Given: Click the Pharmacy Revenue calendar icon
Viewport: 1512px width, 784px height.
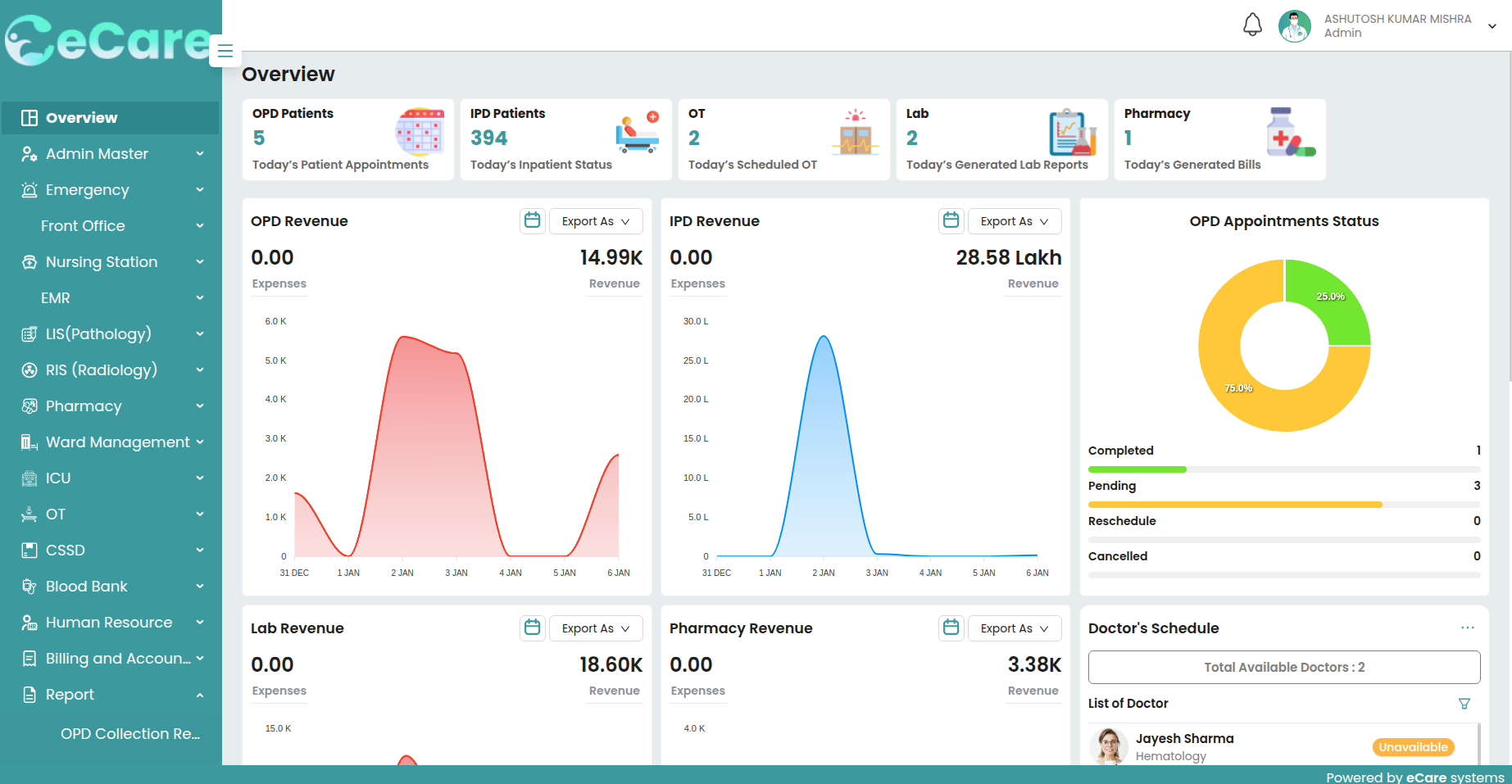Looking at the screenshot, I should (951, 628).
